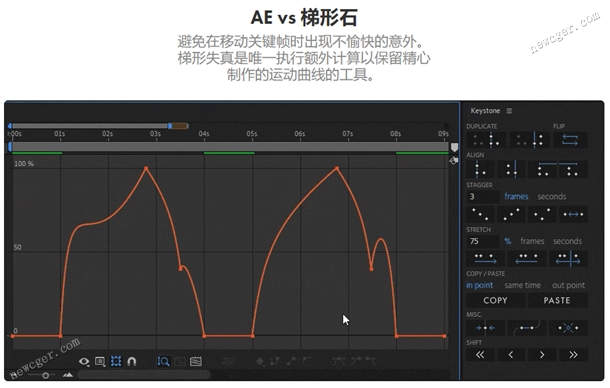Image resolution: width=610 pixels, height=388 pixels.
Task: Open the graph type selection menu
Action: click(x=196, y=362)
